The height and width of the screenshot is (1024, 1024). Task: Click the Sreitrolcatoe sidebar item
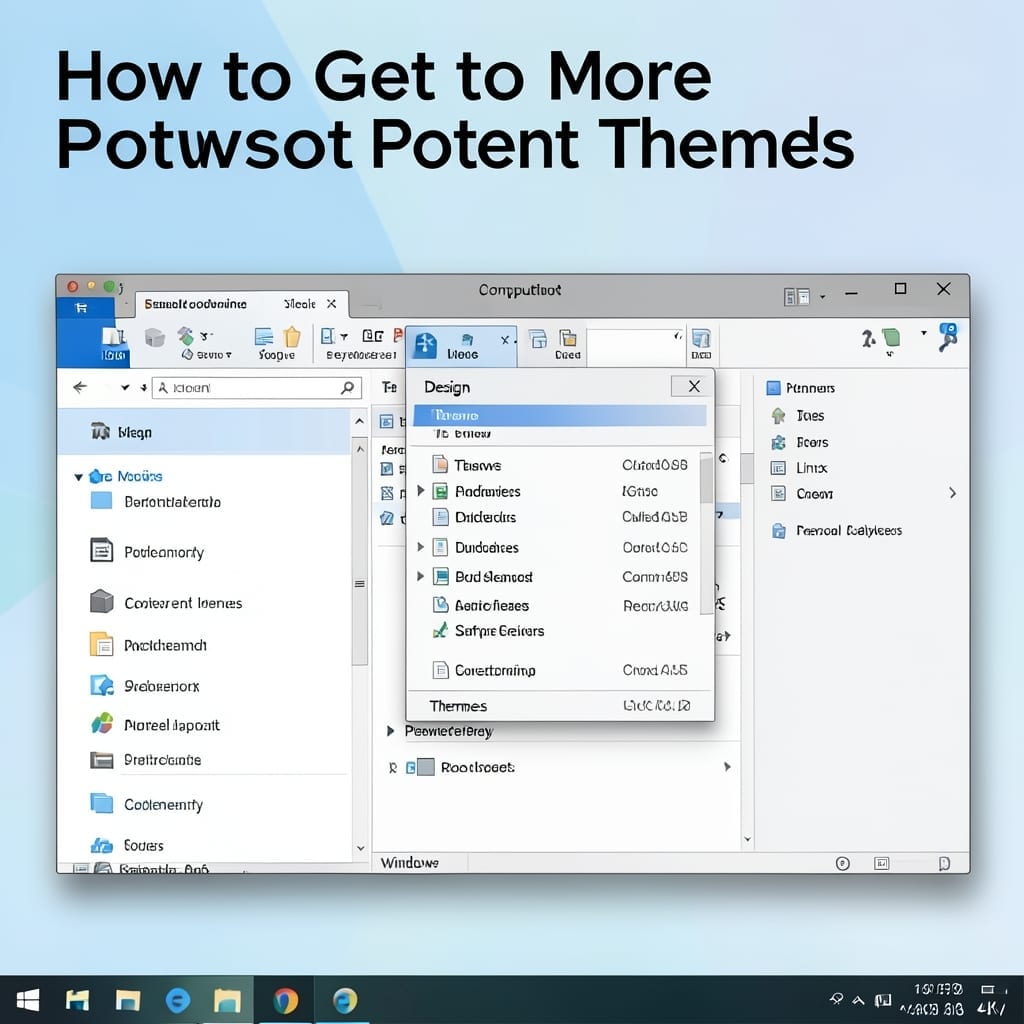tap(146, 760)
